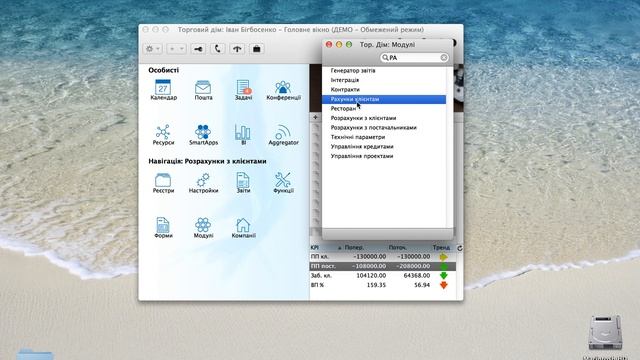Open the Пошта mail icon
Viewport: 640px width, 360px height.
[x=203, y=90]
